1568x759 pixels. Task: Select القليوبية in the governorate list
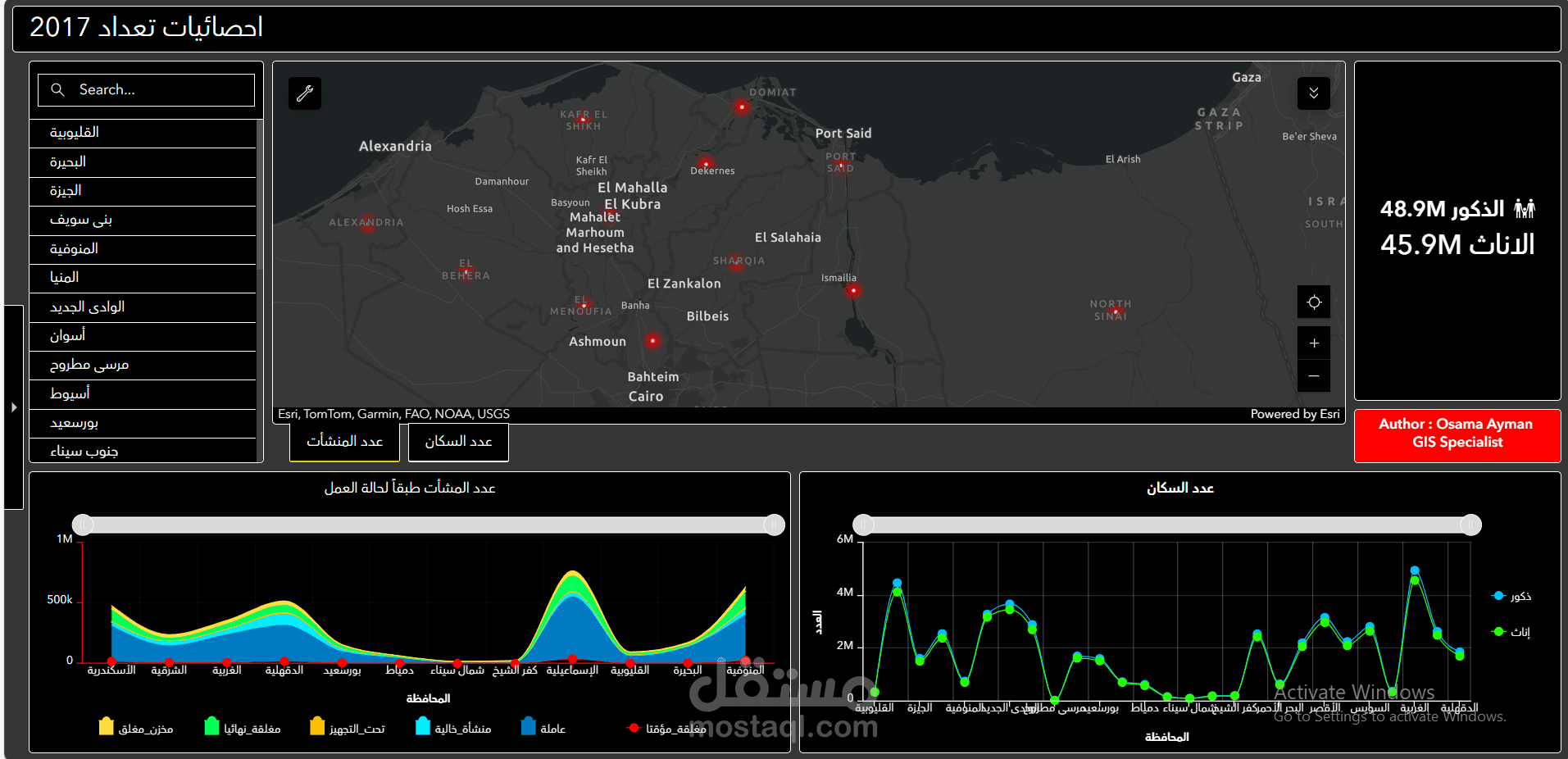[143, 133]
